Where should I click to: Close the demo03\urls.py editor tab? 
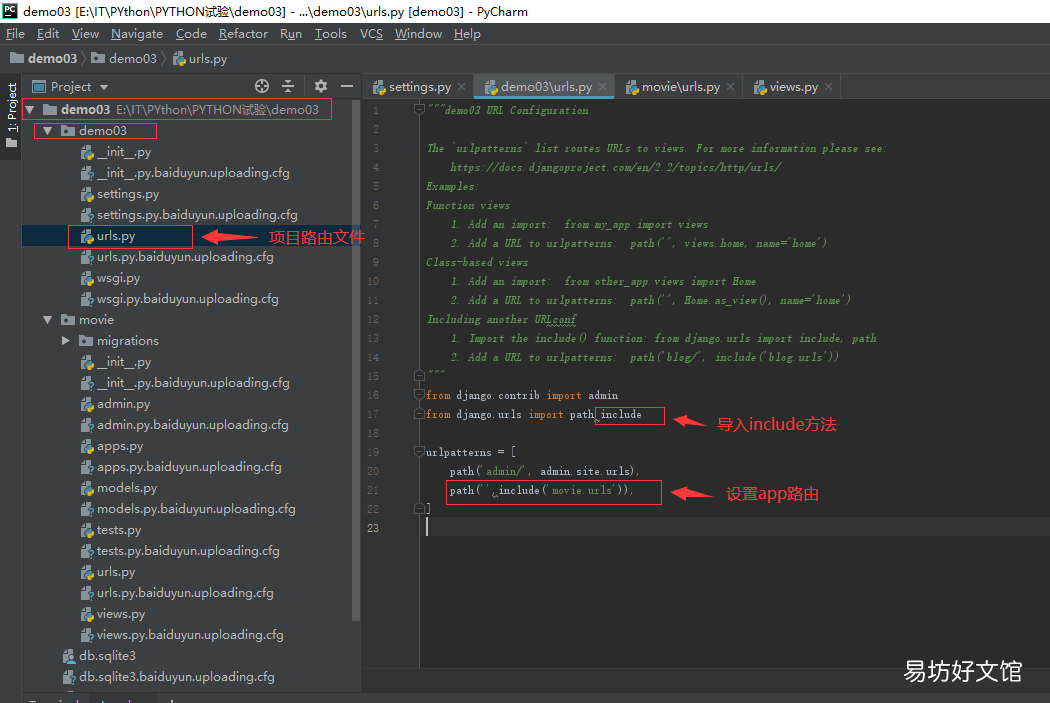tap(603, 87)
